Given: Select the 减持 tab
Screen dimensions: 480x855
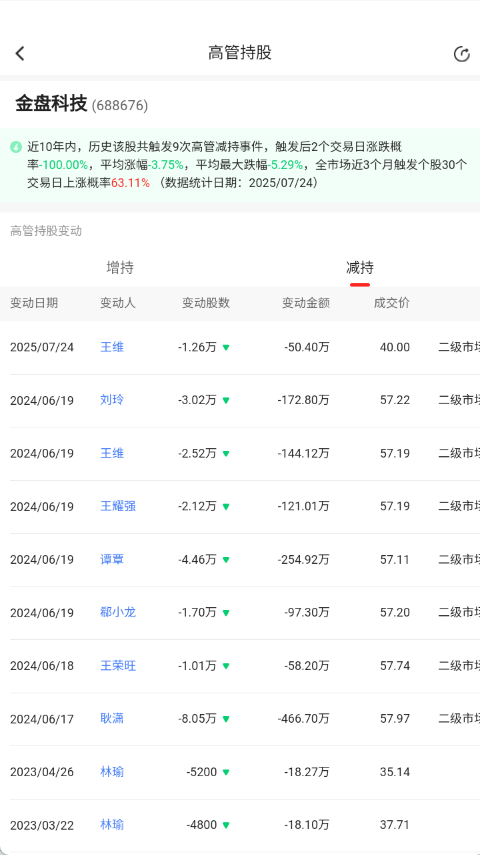Looking at the screenshot, I should point(360,268).
